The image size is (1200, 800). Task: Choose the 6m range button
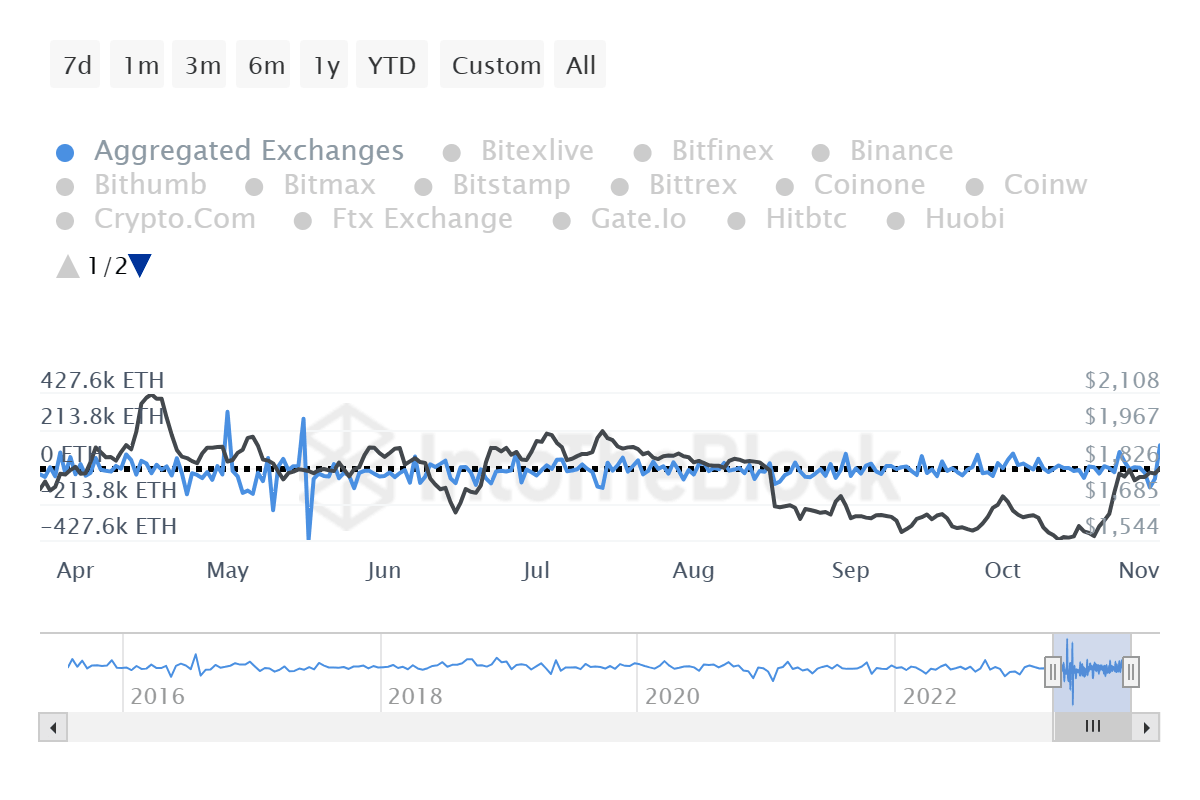(x=266, y=66)
